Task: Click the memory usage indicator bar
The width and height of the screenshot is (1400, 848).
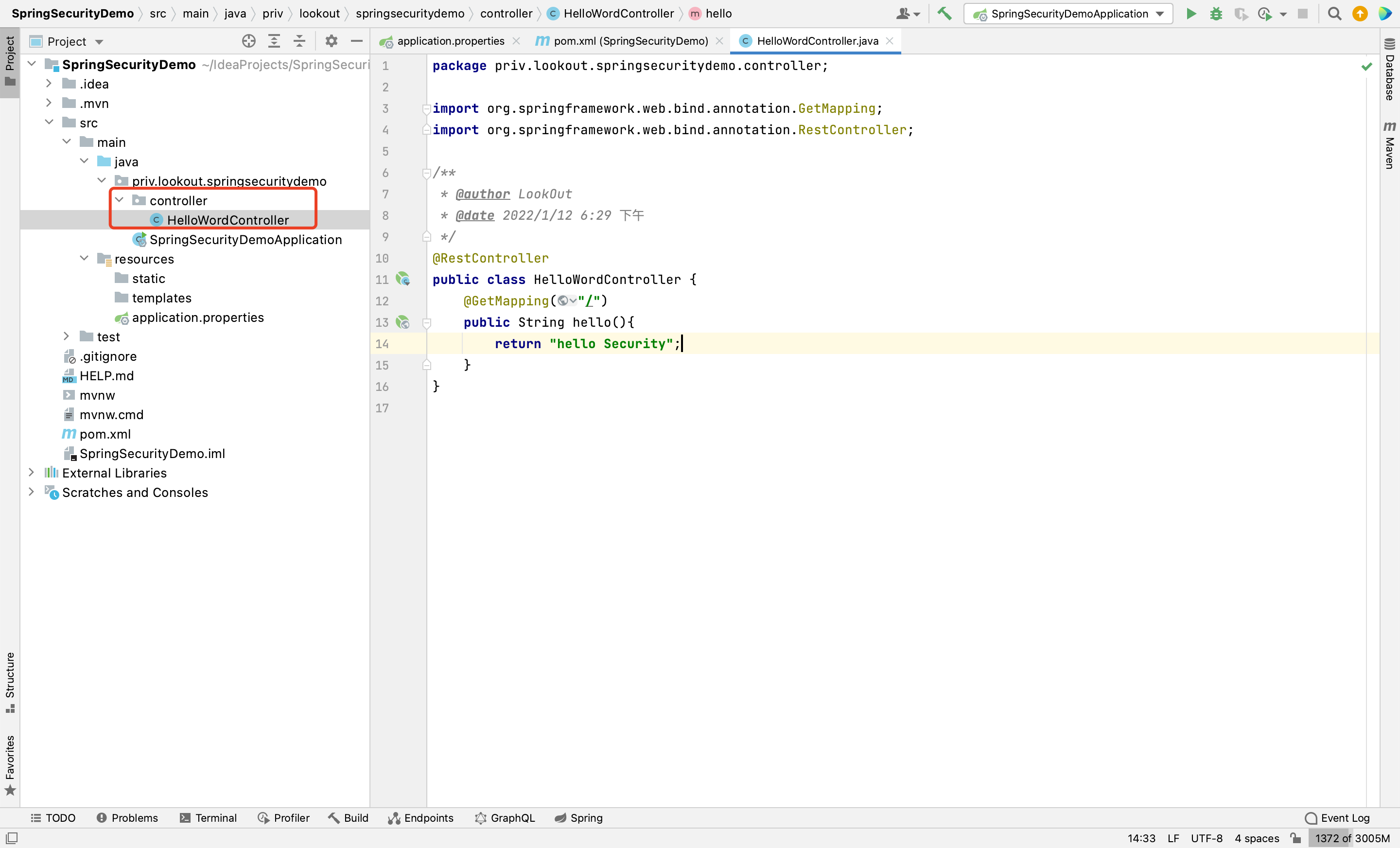Action: [x=1352, y=838]
